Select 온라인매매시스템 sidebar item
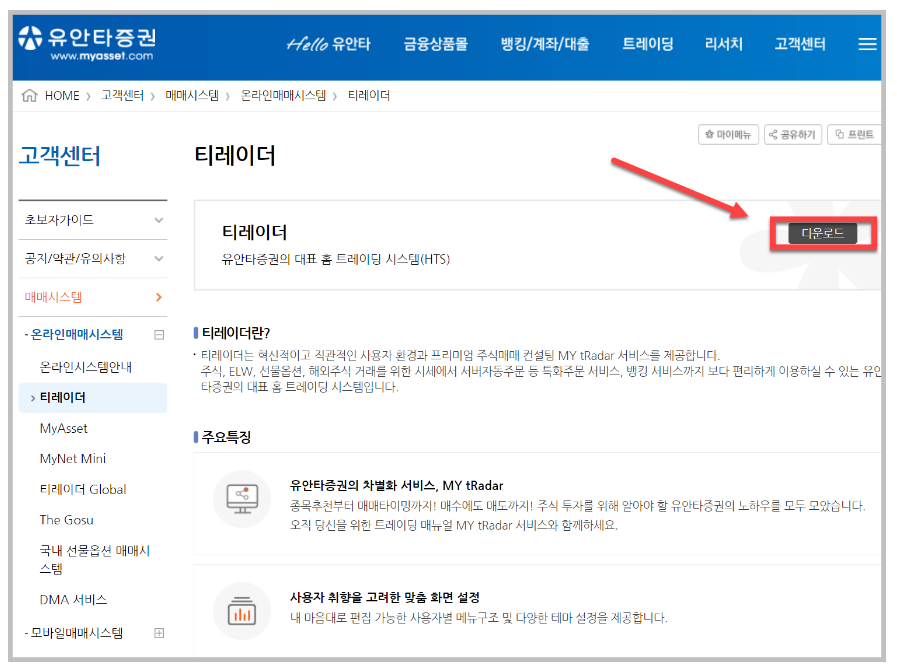The image size is (897, 669). click(x=77, y=335)
